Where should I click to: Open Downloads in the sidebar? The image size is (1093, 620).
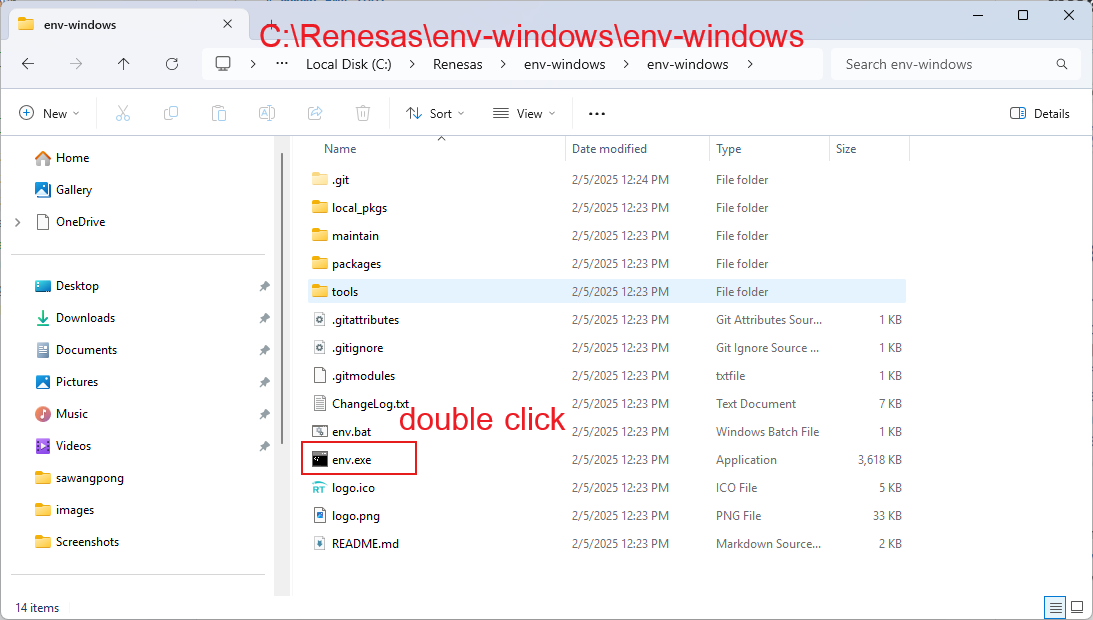pyautogui.click(x=85, y=318)
